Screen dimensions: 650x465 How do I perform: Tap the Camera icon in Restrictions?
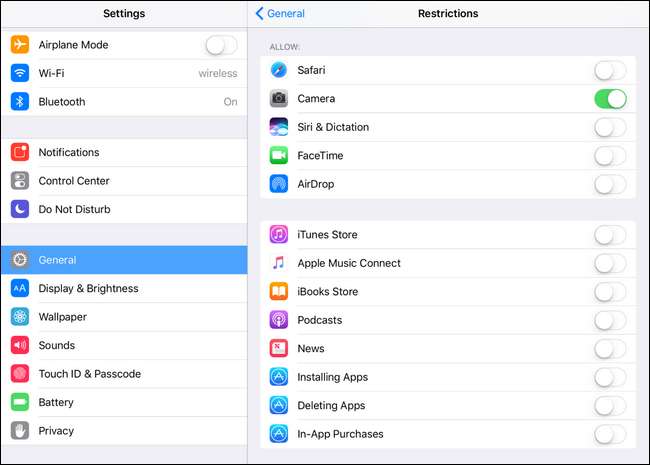click(279, 99)
